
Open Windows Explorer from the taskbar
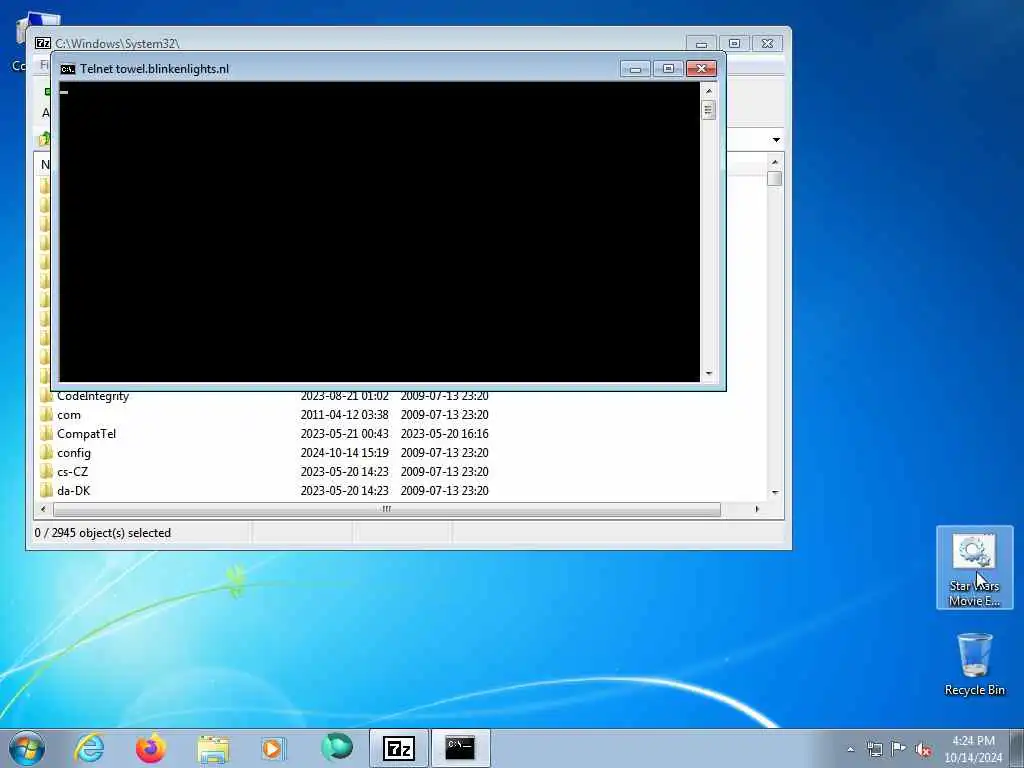pos(213,748)
